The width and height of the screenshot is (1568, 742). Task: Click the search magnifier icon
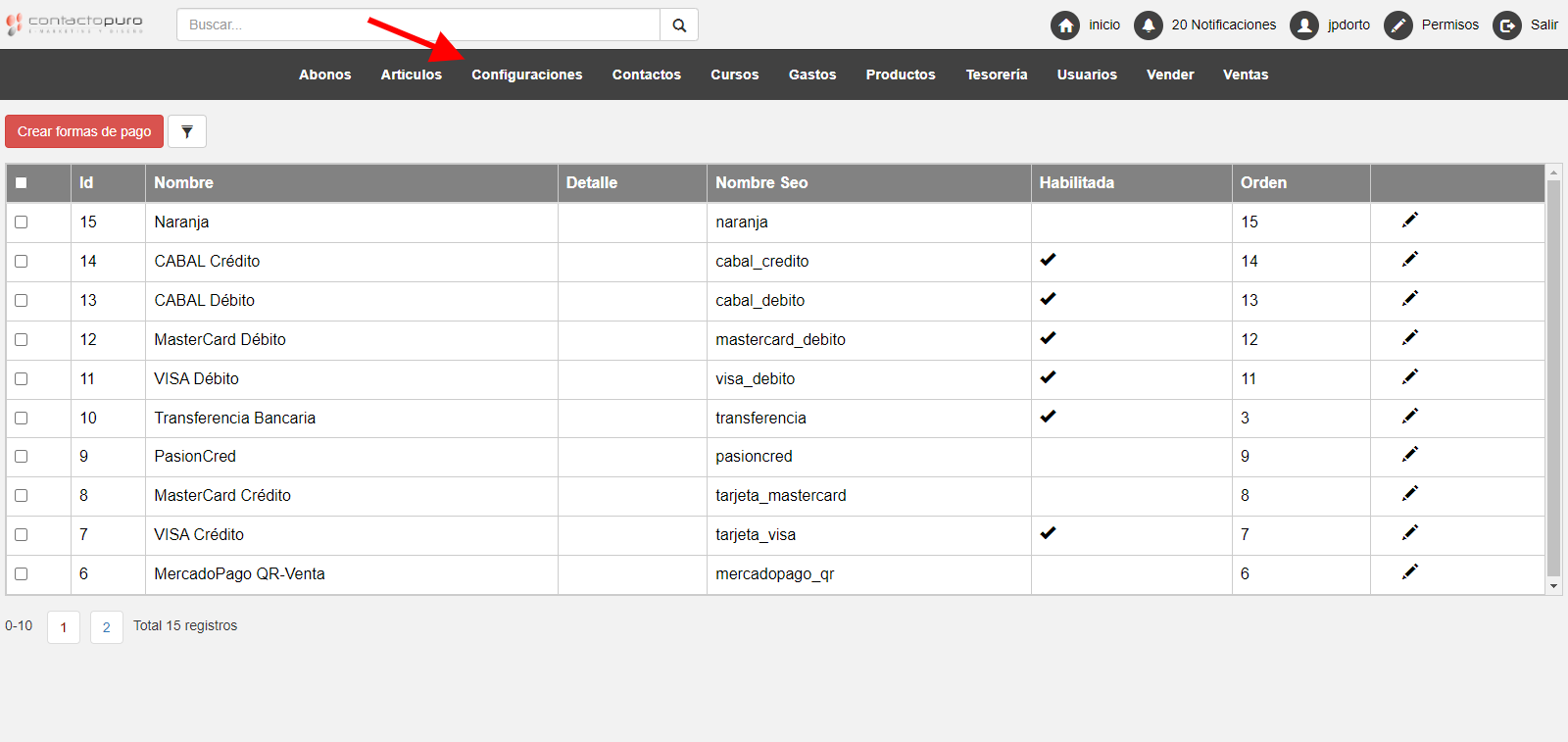[679, 25]
